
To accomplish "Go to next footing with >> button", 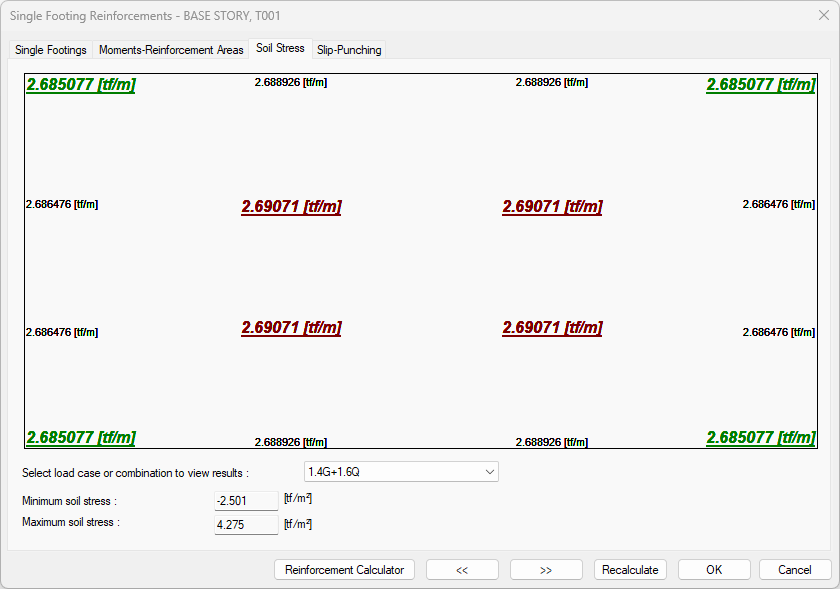I will pos(546,570).
